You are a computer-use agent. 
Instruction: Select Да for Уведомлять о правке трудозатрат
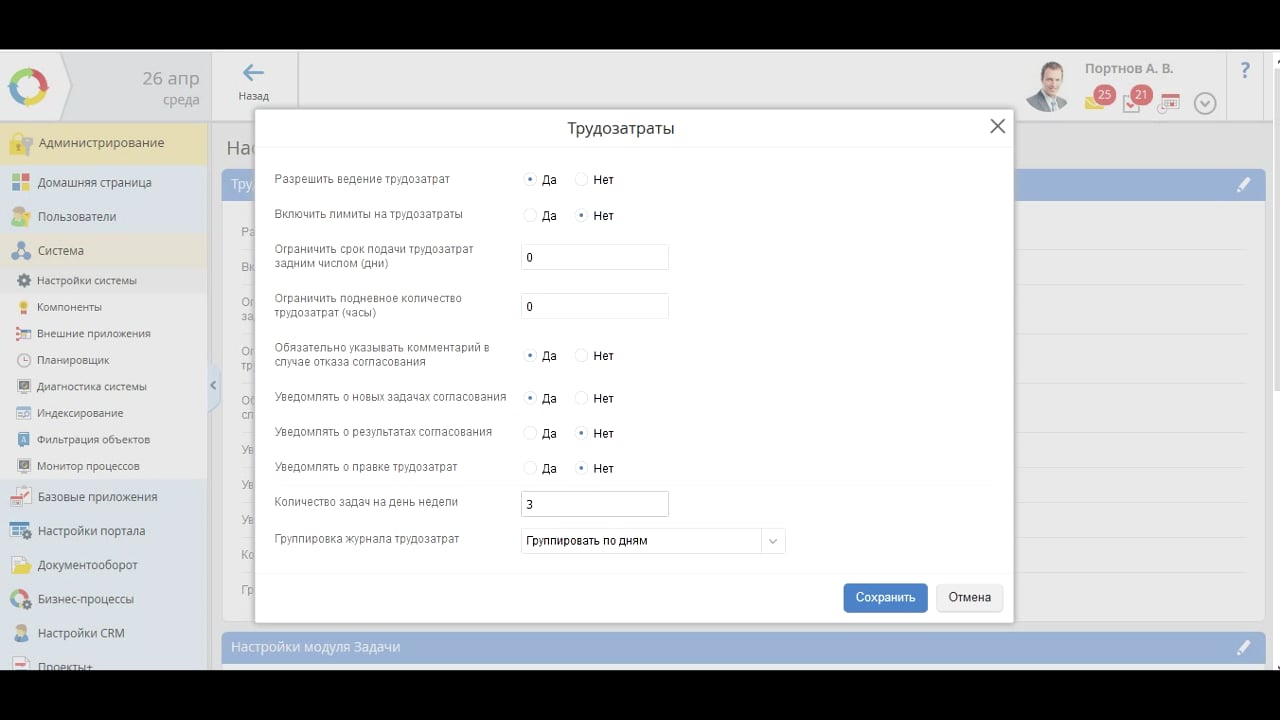[x=530, y=468]
